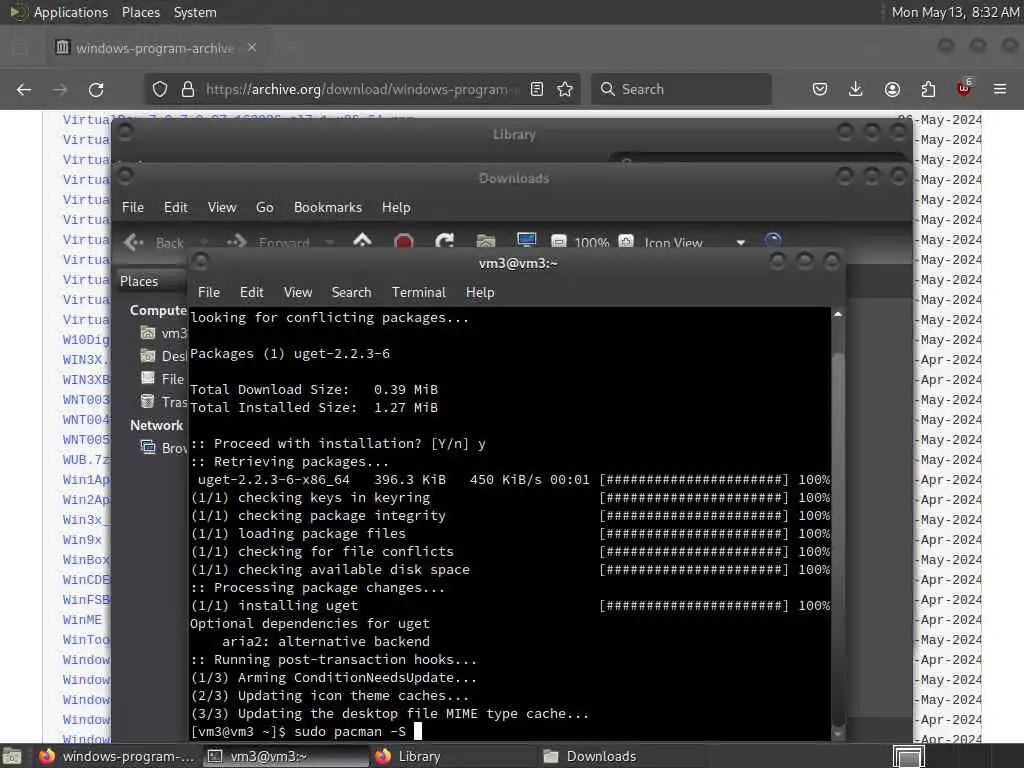Expand the Forward history dropdown arrow

330,242
